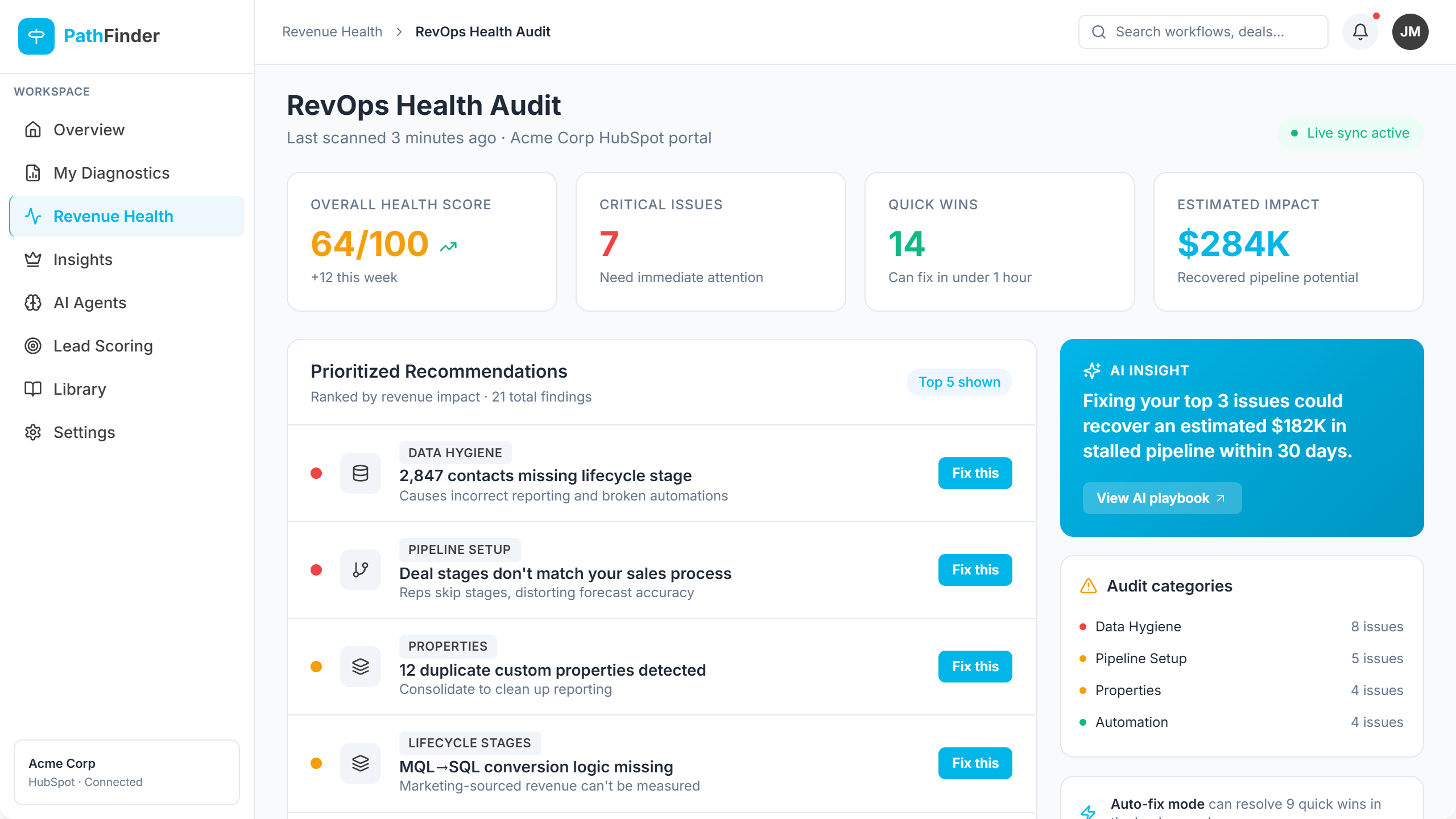Click the layers icon for duplicate properties row
Viewport: 1456px width, 819px height.
tap(361, 667)
